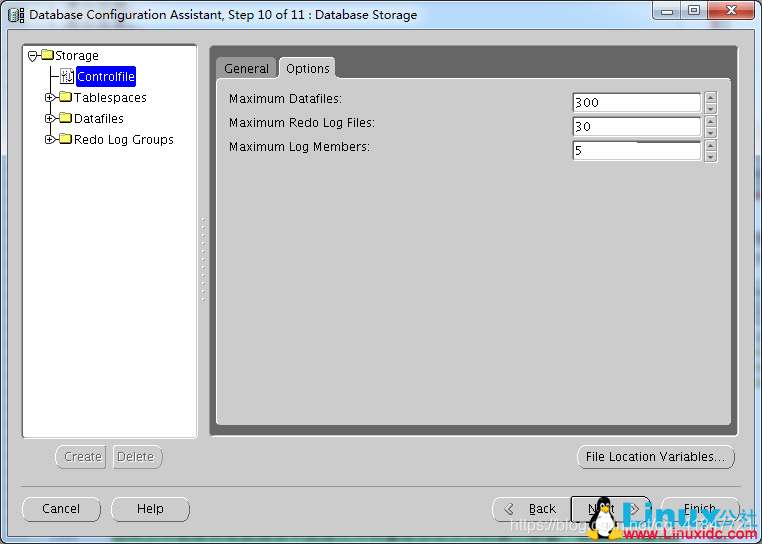Expand the Datafiles node
762x544 pixels.
click(x=50, y=119)
